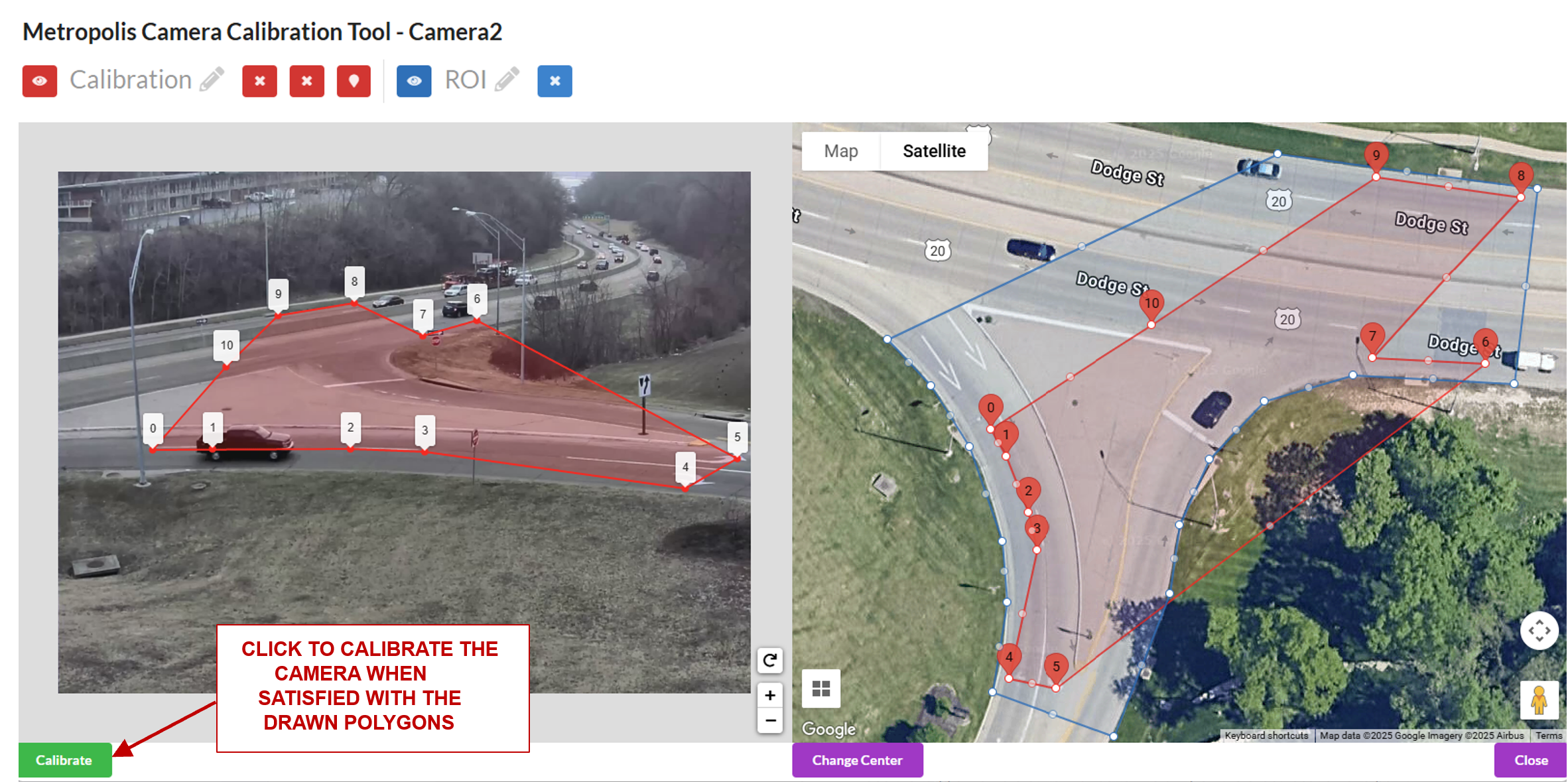Toggle the blue ROI visibility eye

(414, 81)
